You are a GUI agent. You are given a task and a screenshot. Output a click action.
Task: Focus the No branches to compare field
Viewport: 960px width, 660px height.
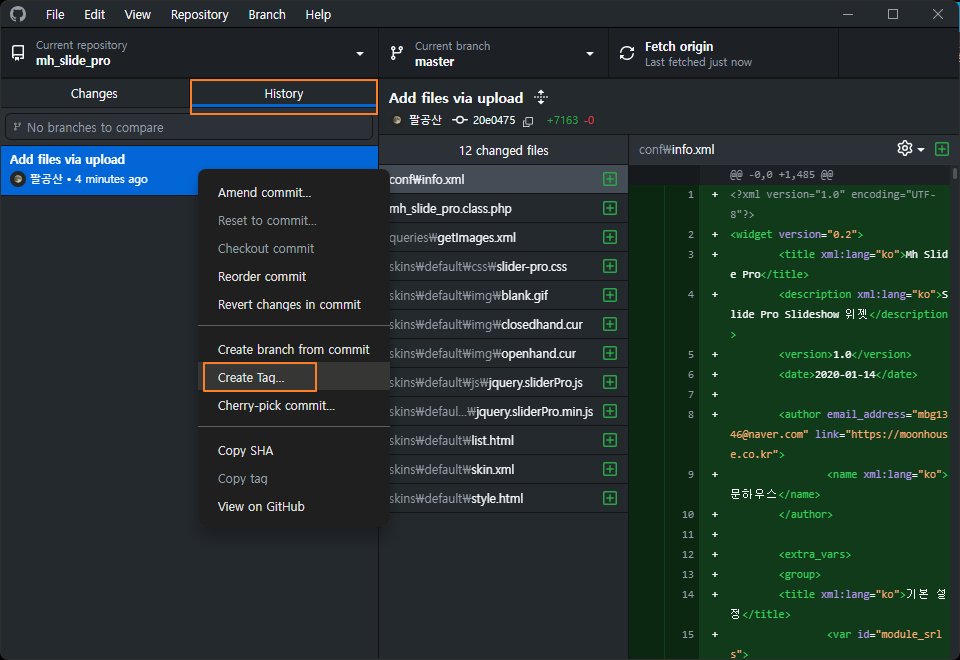pyautogui.click(x=189, y=127)
